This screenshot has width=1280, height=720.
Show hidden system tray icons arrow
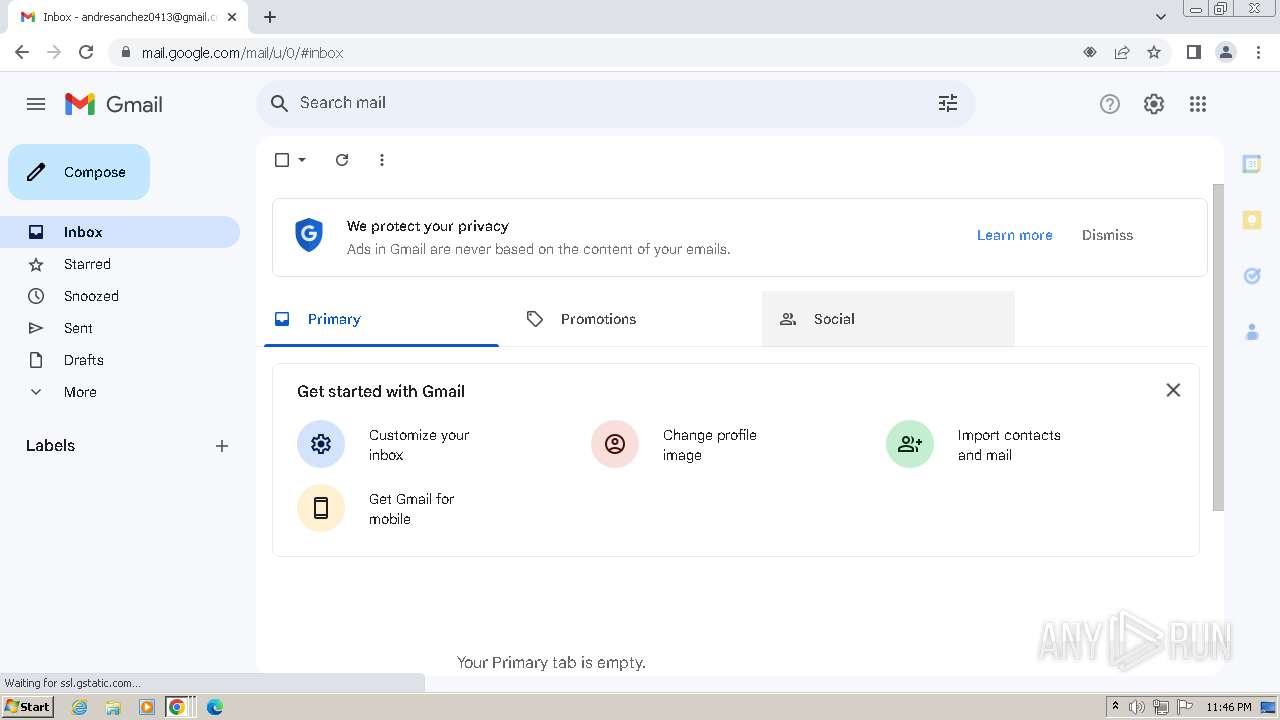[x=1115, y=707]
